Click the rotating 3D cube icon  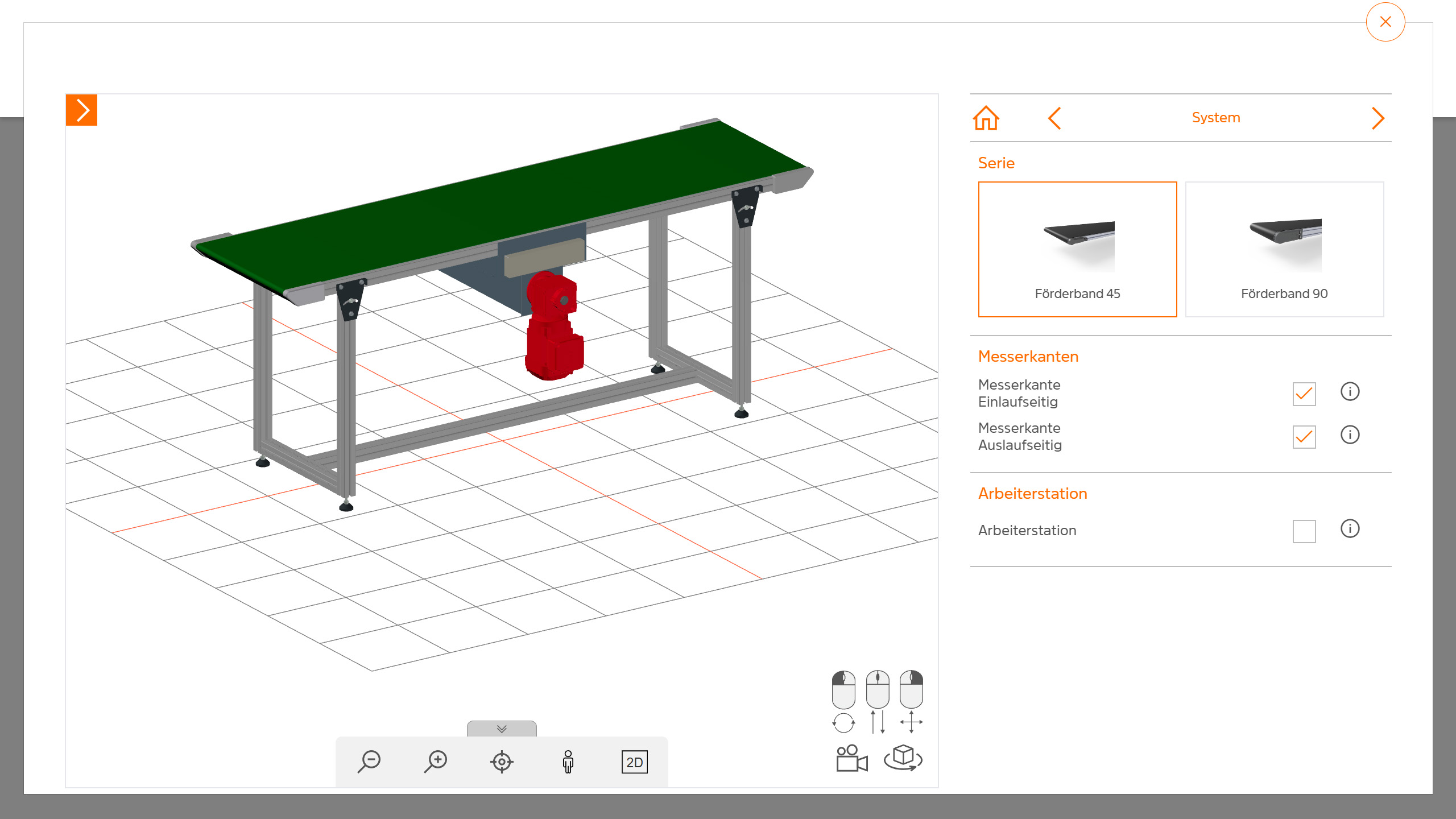click(x=903, y=758)
